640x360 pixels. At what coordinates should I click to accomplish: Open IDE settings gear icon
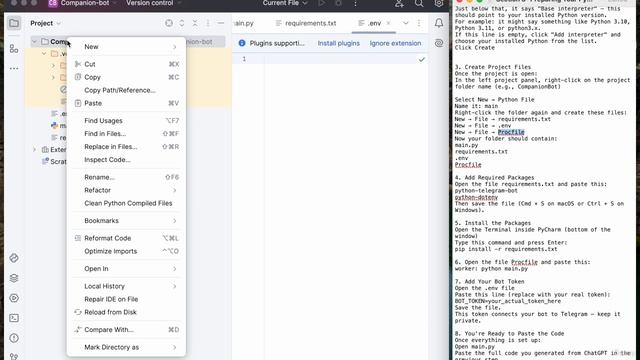tap(439, 4)
